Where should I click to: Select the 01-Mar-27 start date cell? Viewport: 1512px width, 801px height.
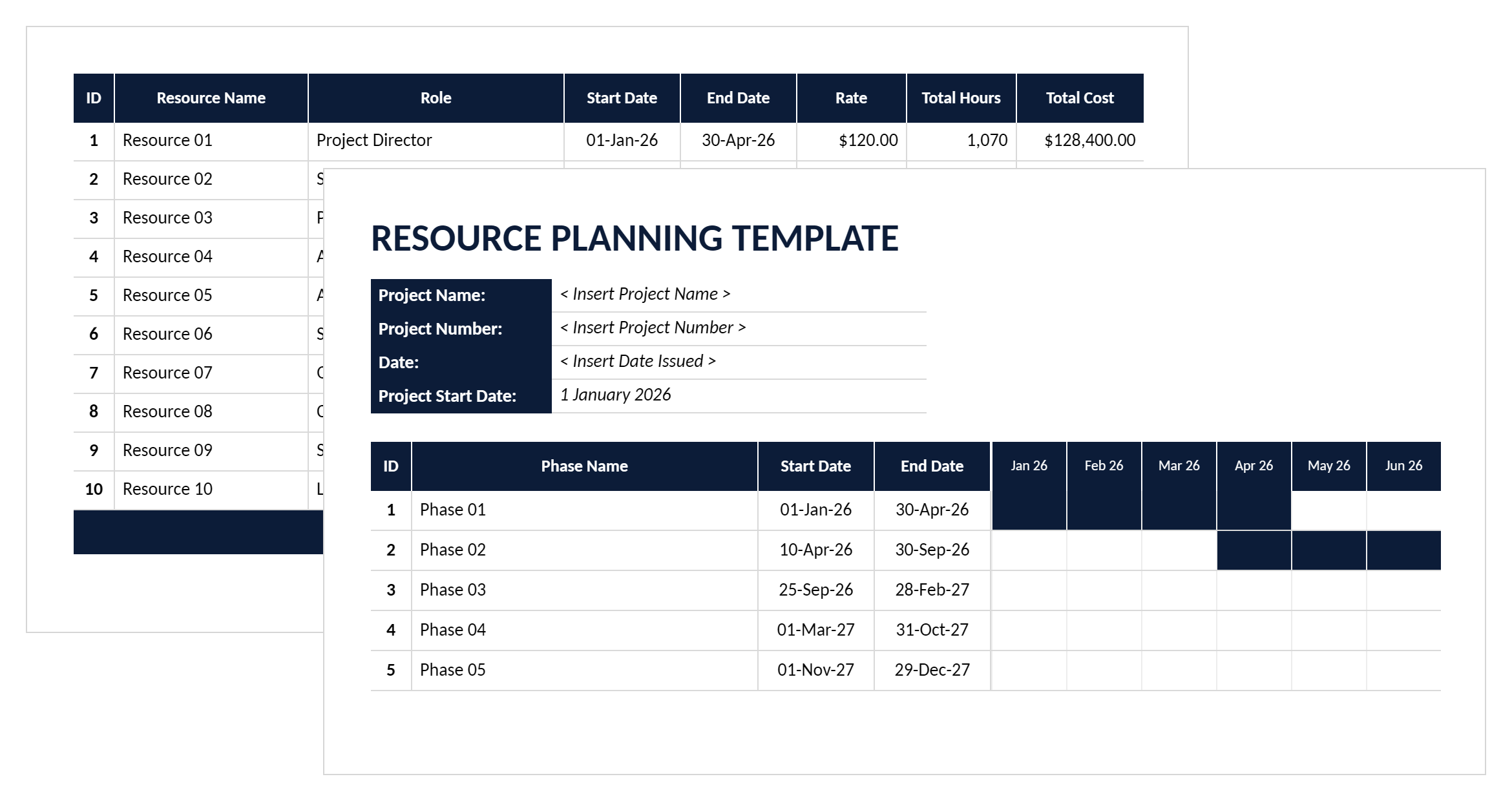click(x=815, y=630)
